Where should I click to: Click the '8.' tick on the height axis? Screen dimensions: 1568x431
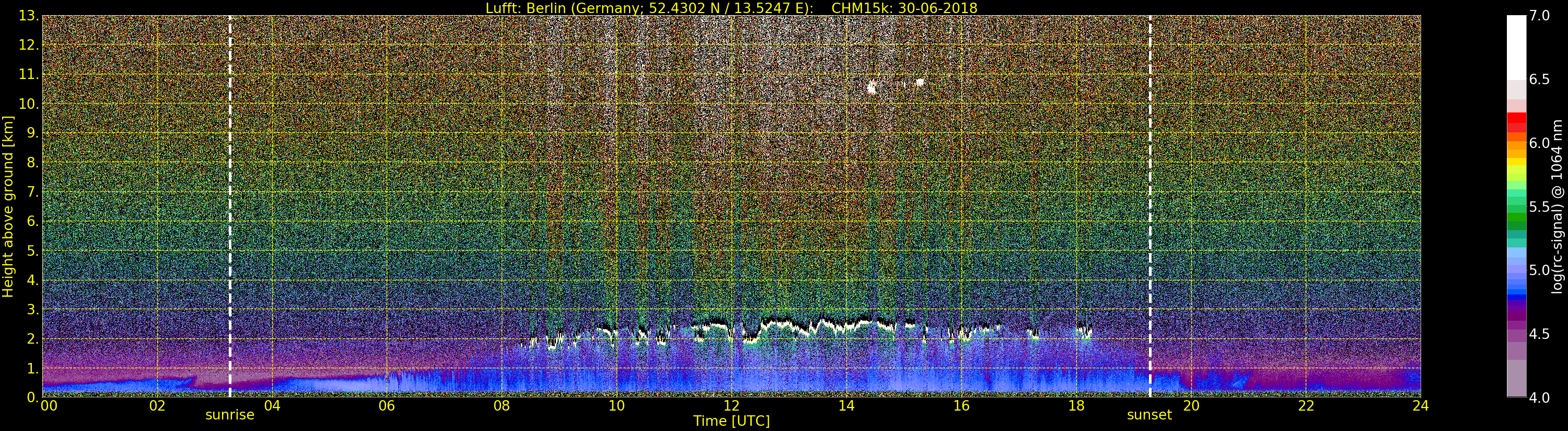point(33,163)
